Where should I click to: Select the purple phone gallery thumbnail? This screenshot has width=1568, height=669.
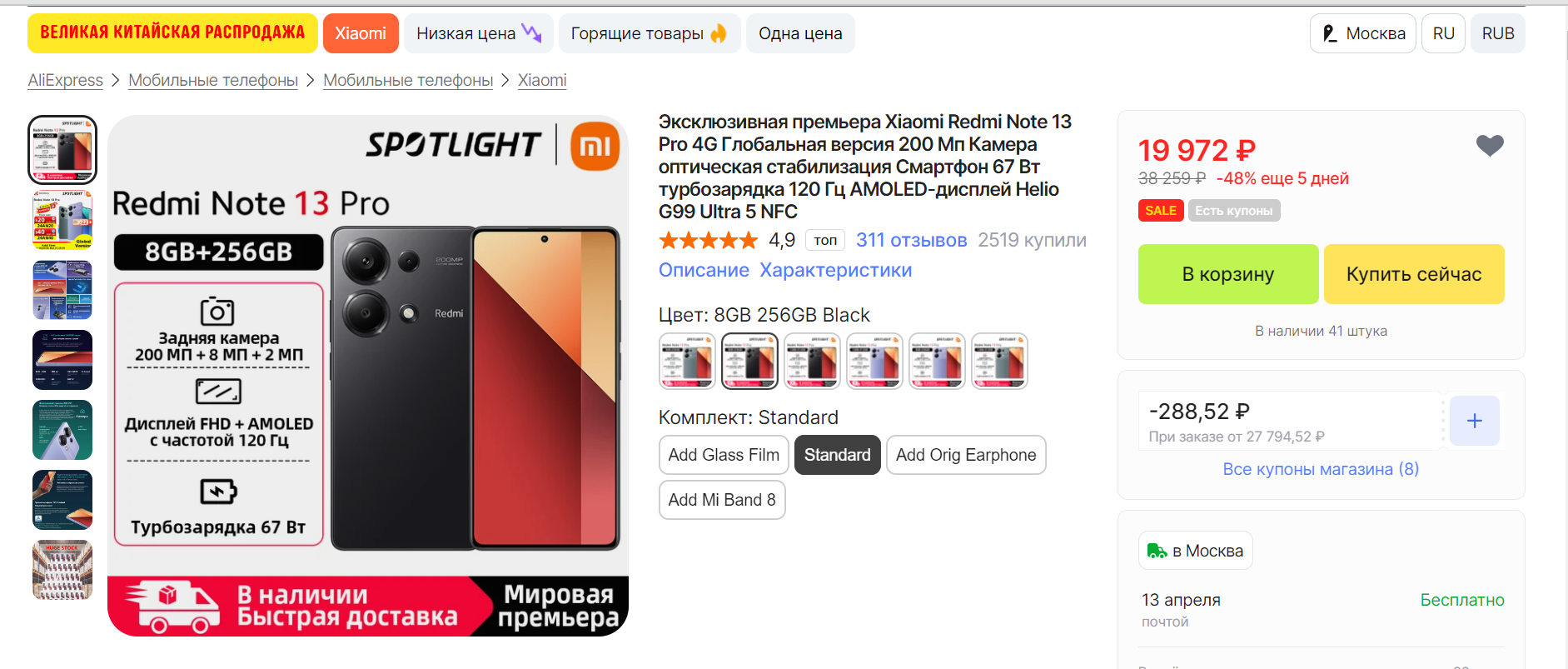point(62,430)
